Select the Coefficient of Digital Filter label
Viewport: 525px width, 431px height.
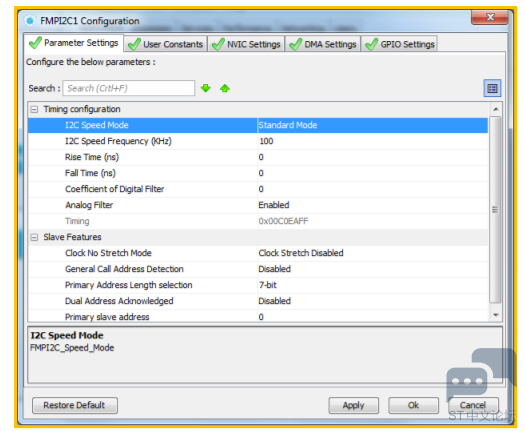tap(115, 189)
